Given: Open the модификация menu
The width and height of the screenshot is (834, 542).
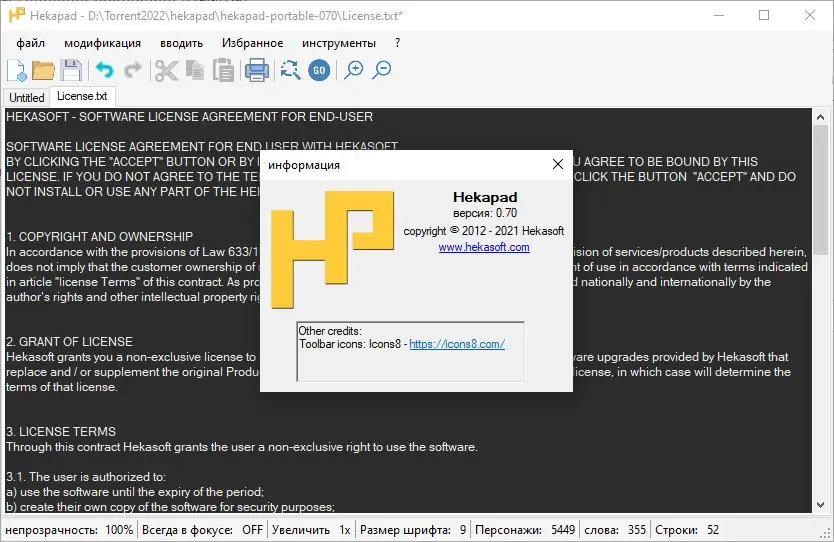Looking at the screenshot, I should pyautogui.click(x=102, y=43).
